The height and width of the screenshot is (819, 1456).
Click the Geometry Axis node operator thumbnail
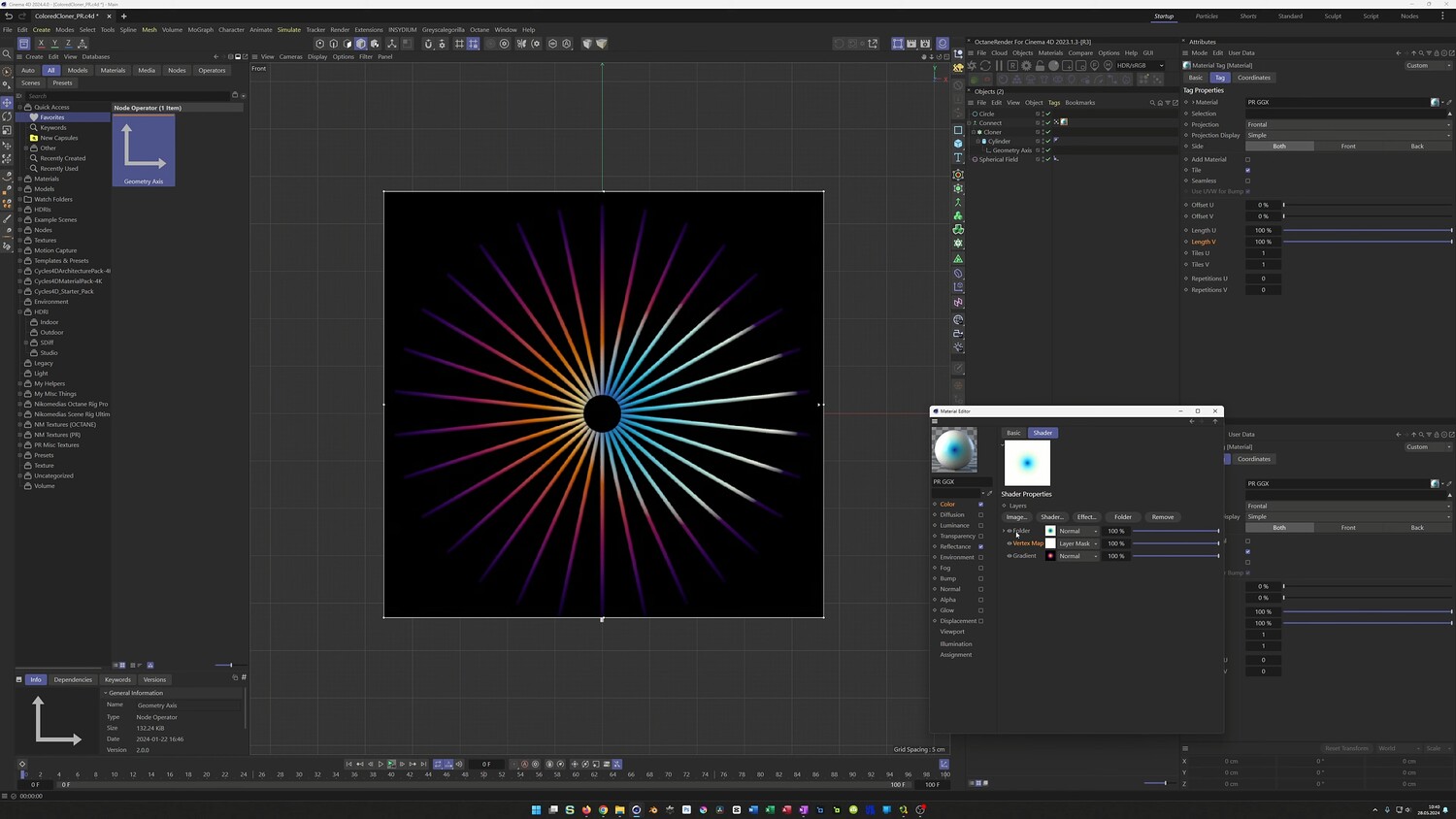(144, 150)
